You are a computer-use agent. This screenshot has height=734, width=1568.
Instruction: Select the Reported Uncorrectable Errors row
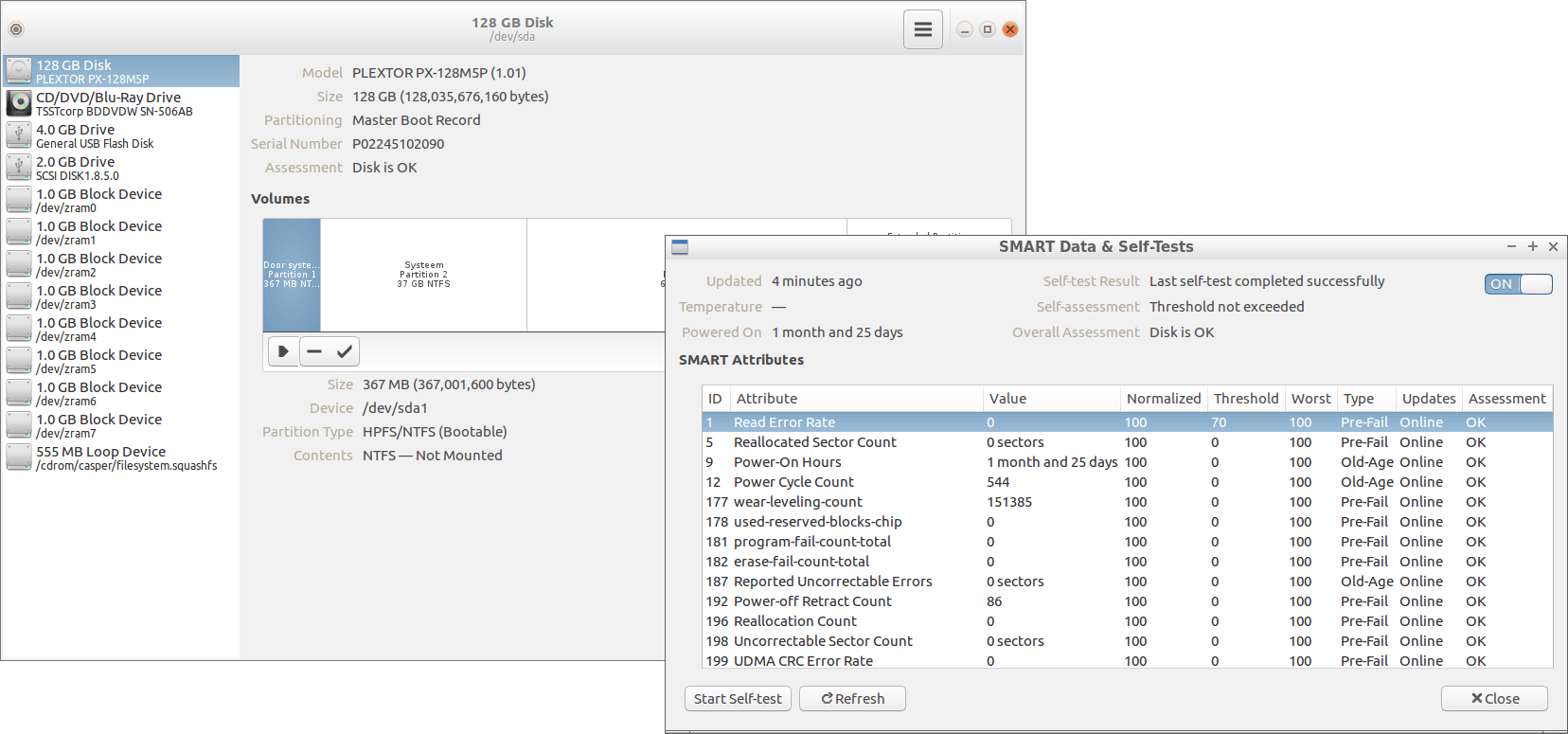(1128, 582)
